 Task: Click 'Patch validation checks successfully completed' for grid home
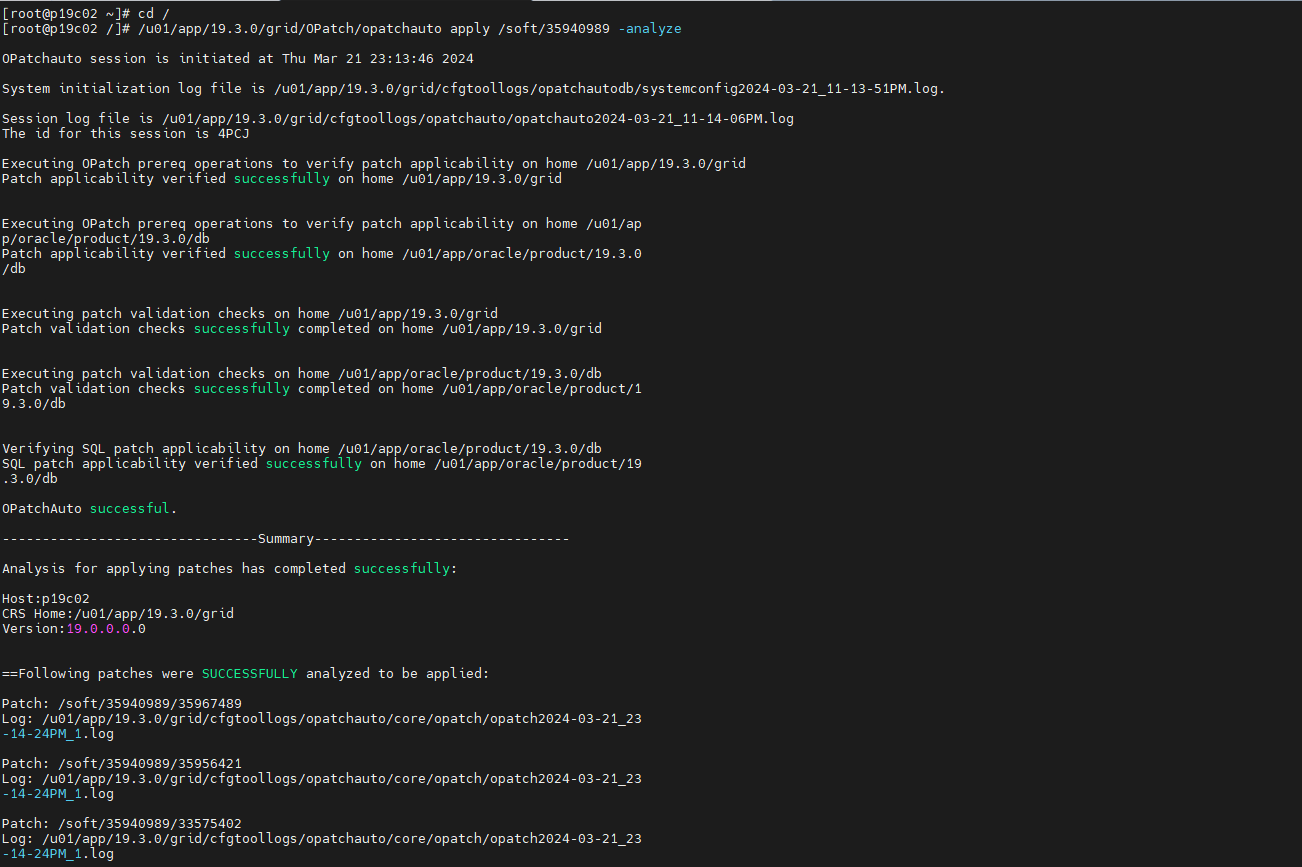pyautogui.click(x=302, y=329)
